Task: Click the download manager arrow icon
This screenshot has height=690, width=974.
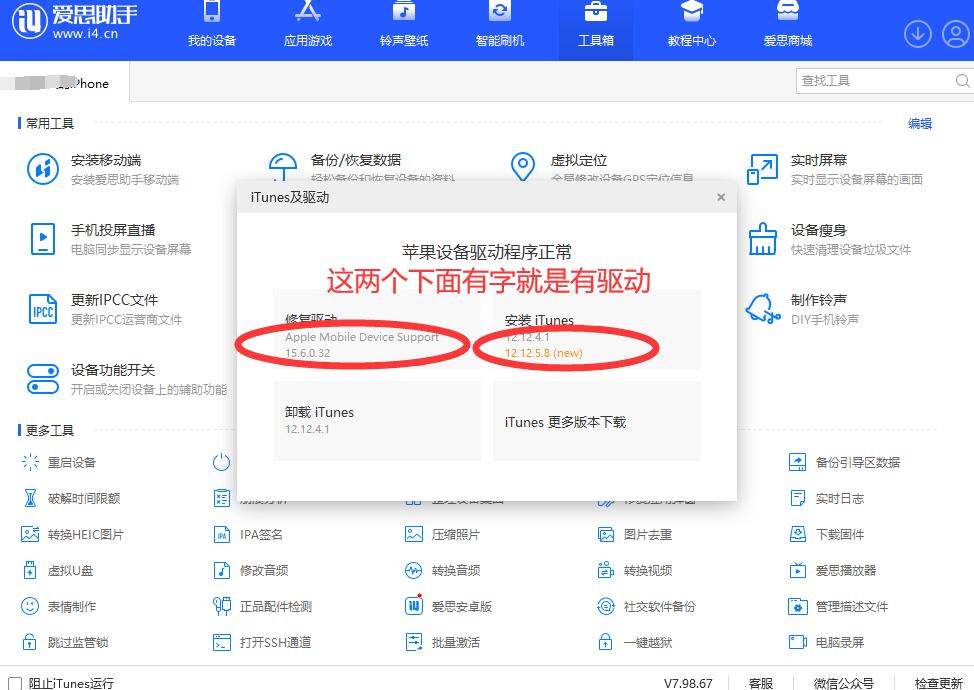Action: coord(917,34)
